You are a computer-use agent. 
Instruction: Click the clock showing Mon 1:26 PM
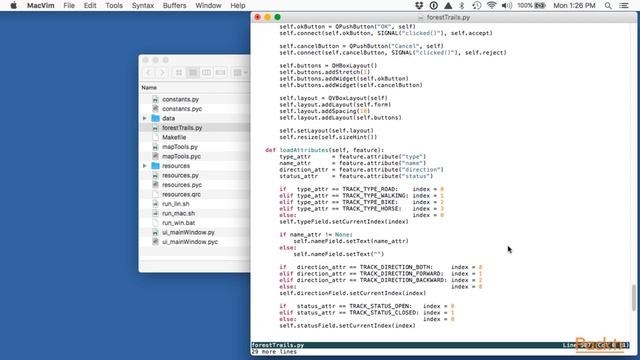[x=574, y=6]
